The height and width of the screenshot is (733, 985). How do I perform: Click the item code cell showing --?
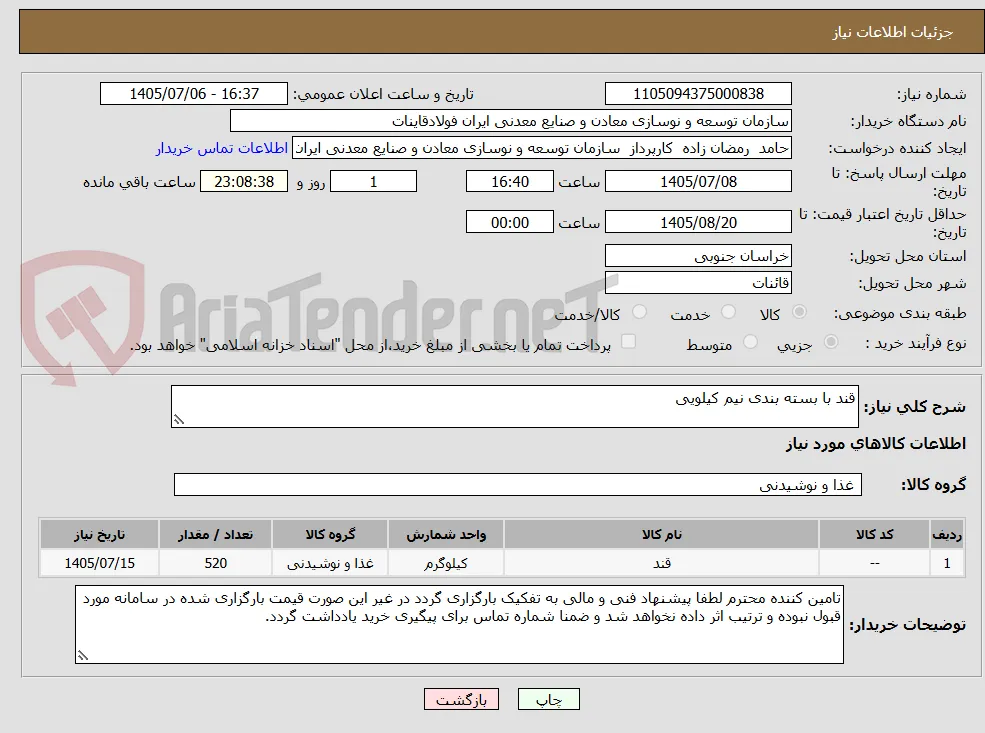click(x=874, y=563)
